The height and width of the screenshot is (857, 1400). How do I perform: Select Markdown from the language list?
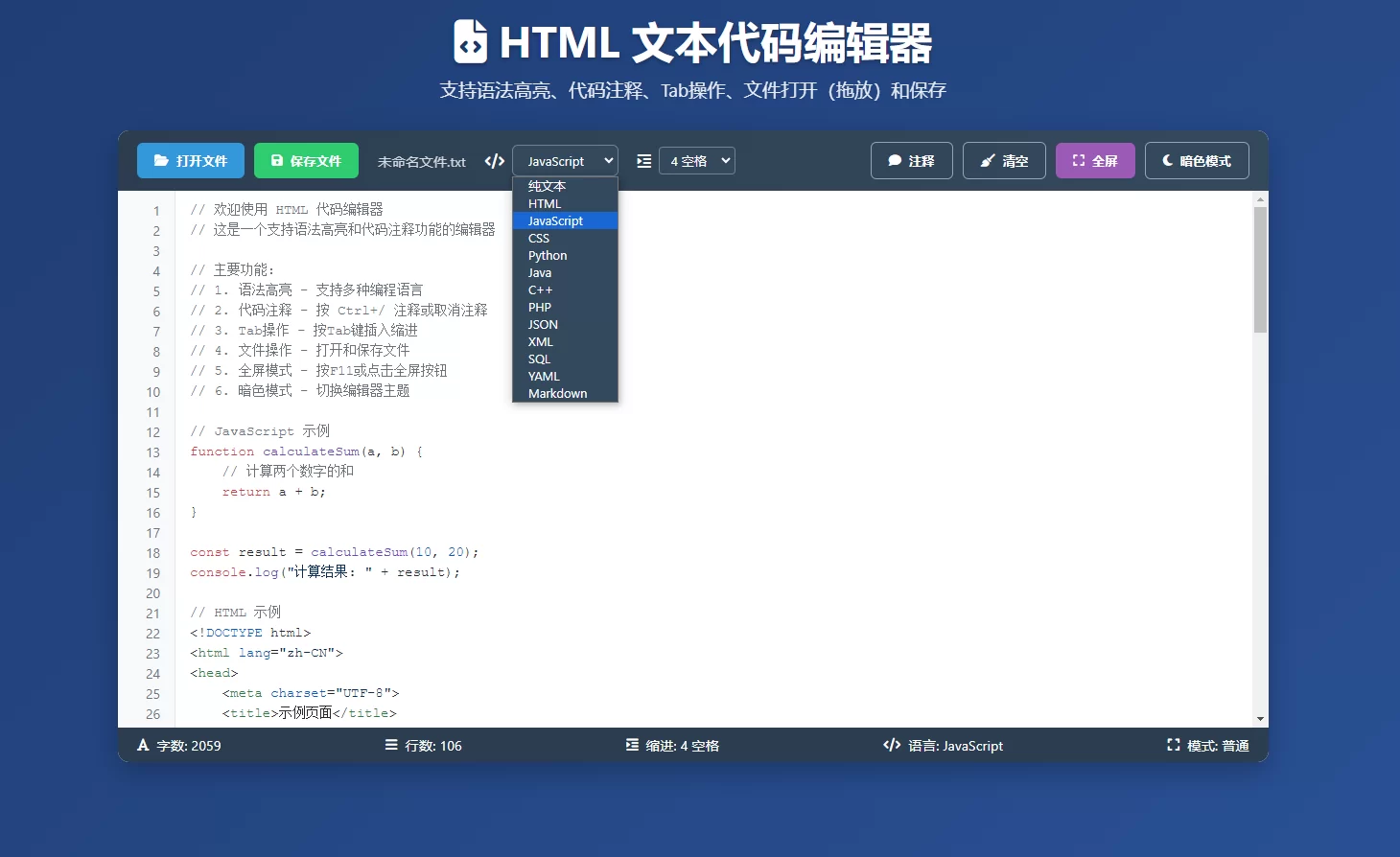557,393
